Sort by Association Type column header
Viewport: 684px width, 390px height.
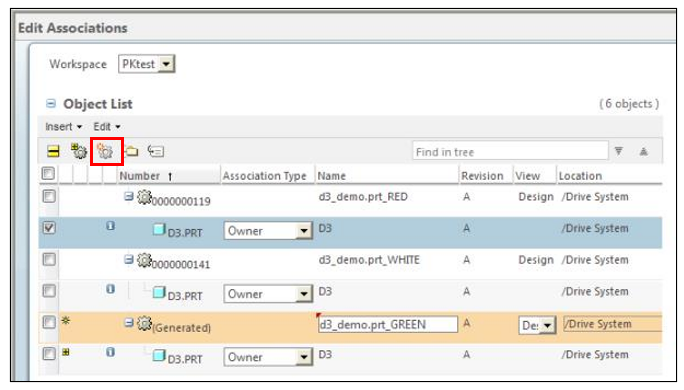(264, 176)
